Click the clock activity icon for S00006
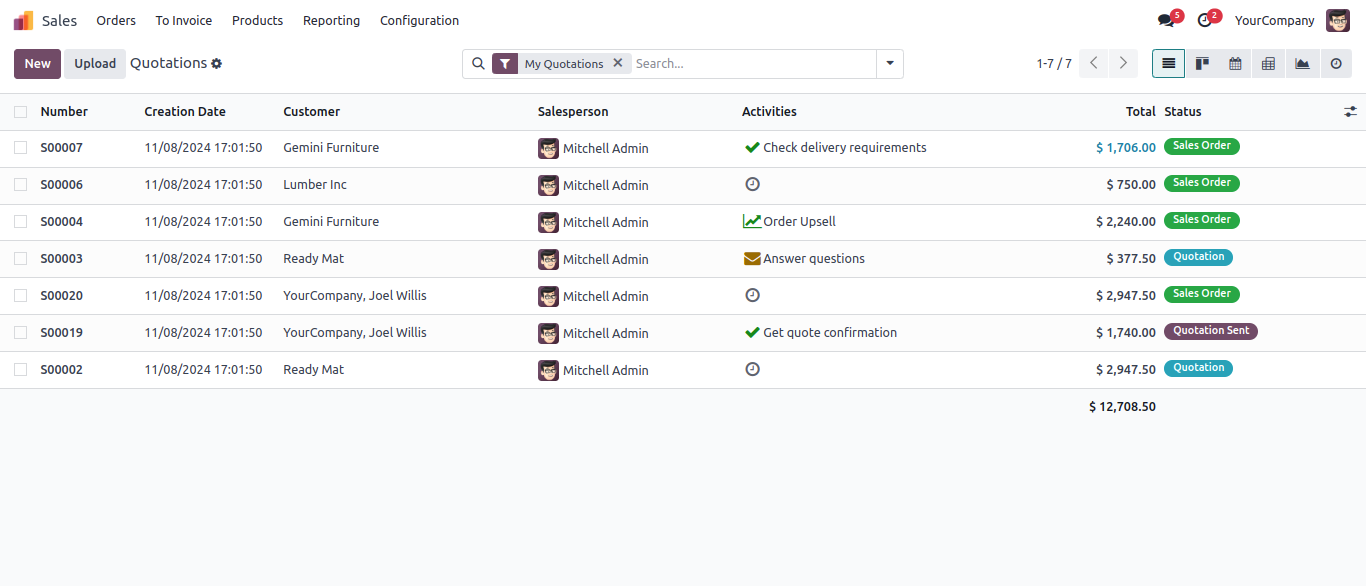The width and height of the screenshot is (1366, 586). pos(752,185)
